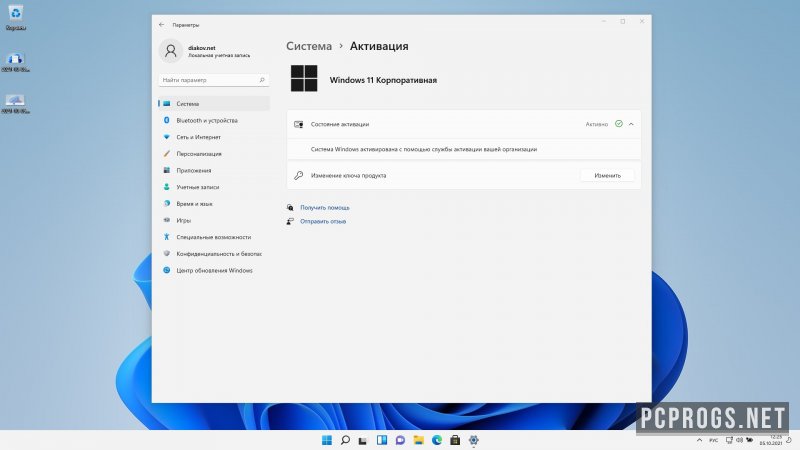
Task: Open the "Получить помощь" link
Action: pos(324,208)
